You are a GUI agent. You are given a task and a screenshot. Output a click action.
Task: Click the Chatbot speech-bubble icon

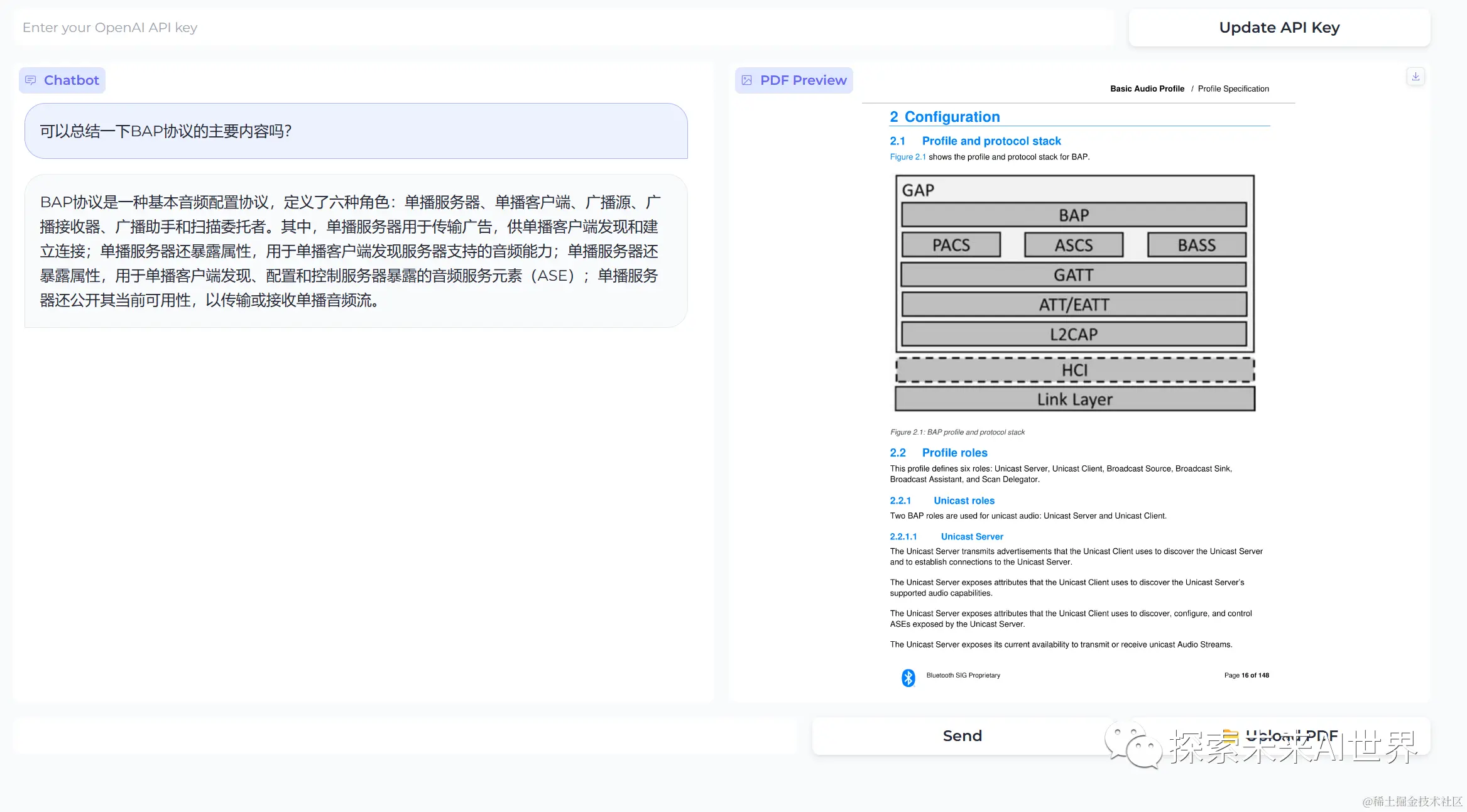click(31, 80)
